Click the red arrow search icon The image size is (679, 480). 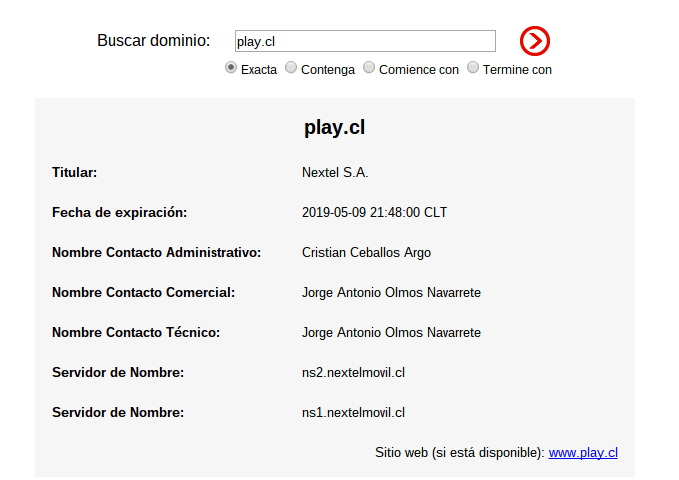pos(535,41)
